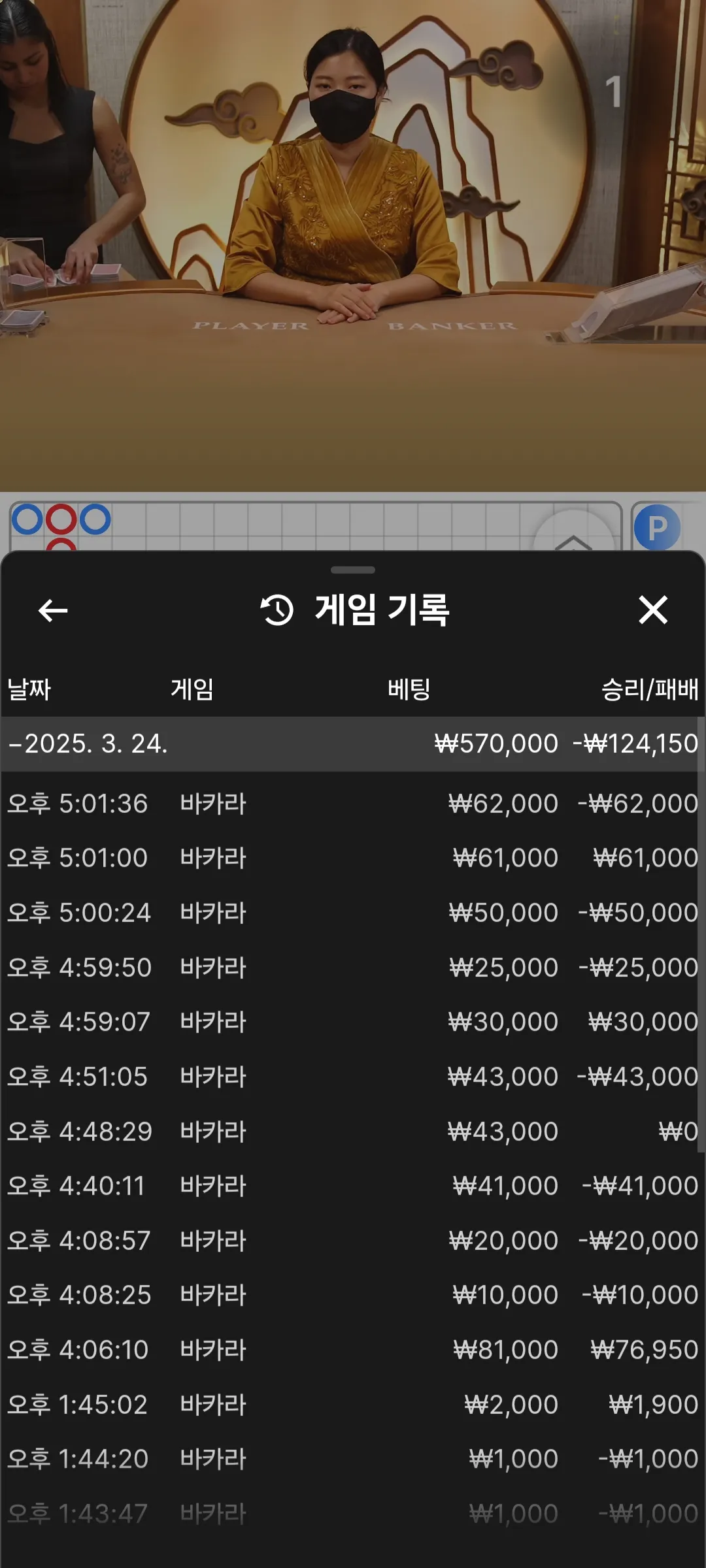Viewport: 706px width, 1568px height.
Task: Open the 오후 4:40:11 losing bet record
Action: coord(353,1186)
